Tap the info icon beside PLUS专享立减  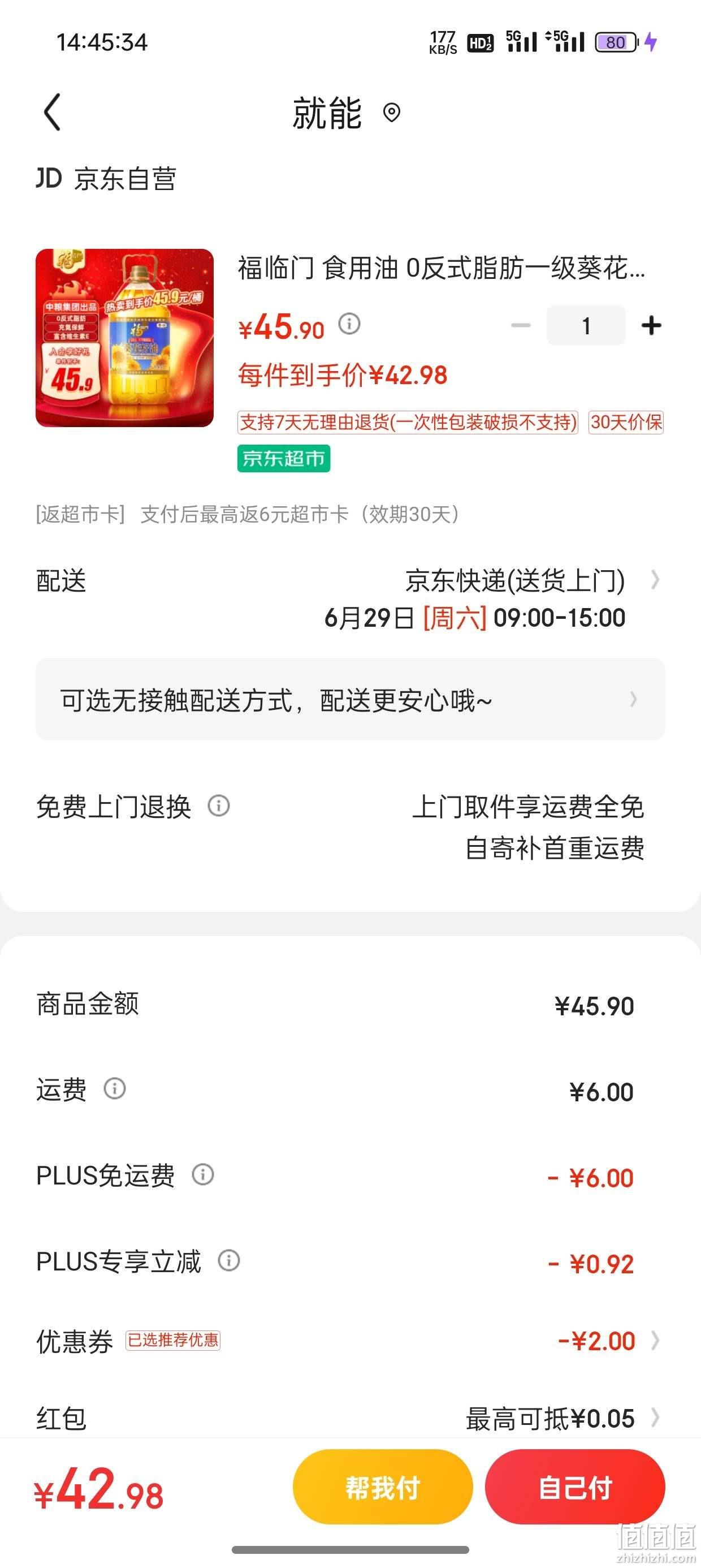click(x=229, y=1261)
